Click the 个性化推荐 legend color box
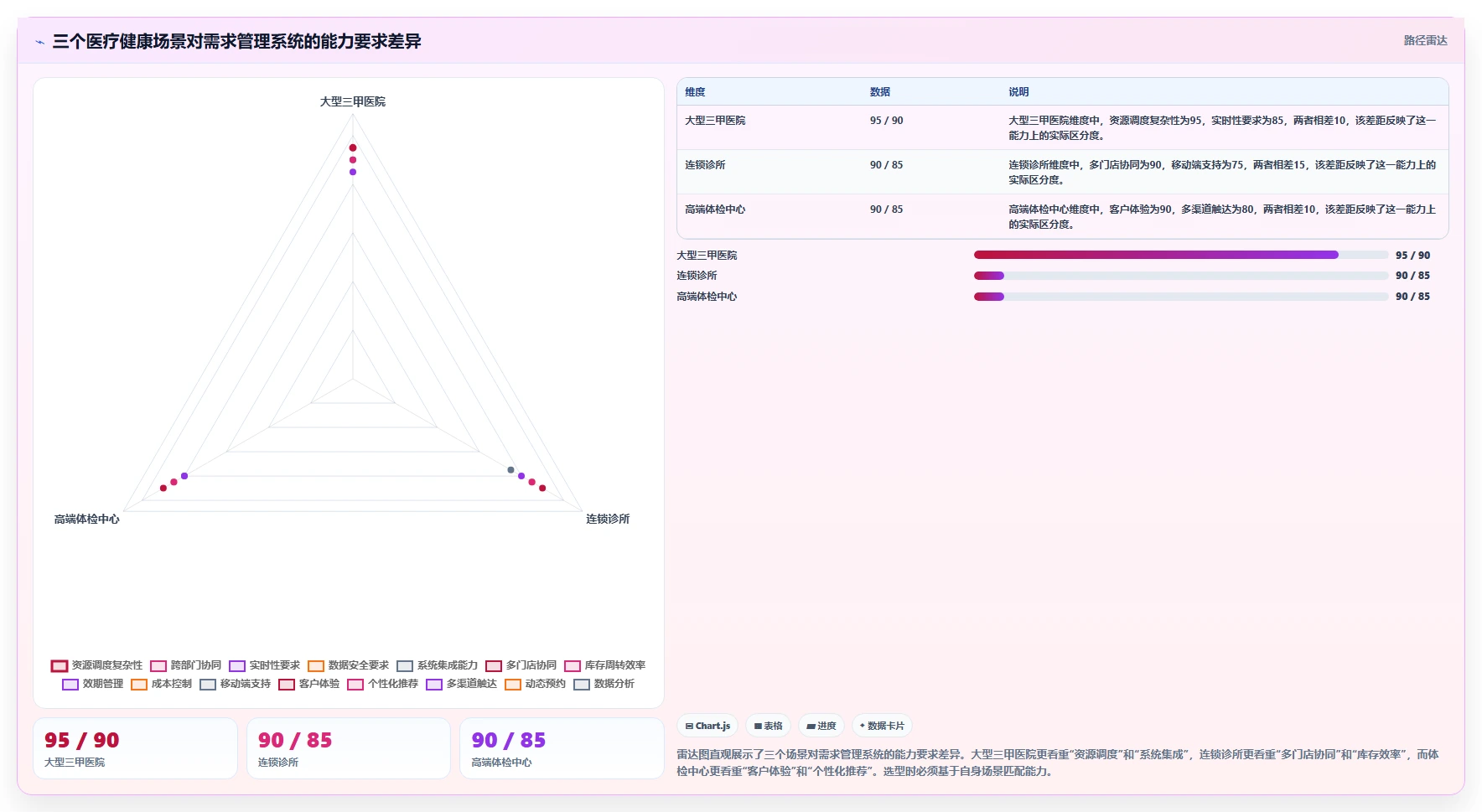Viewport: 1482px width, 812px height. (355, 685)
